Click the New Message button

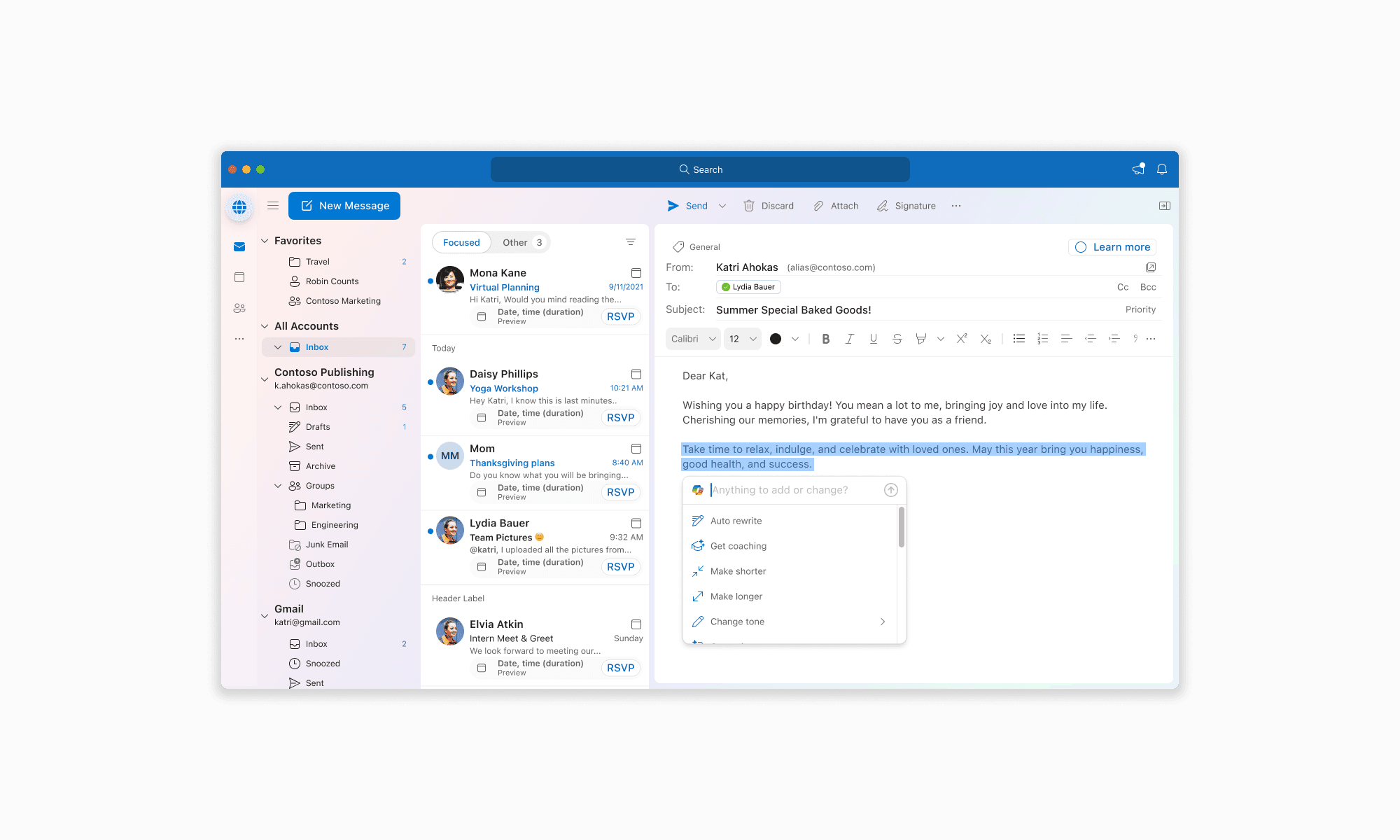(344, 206)
